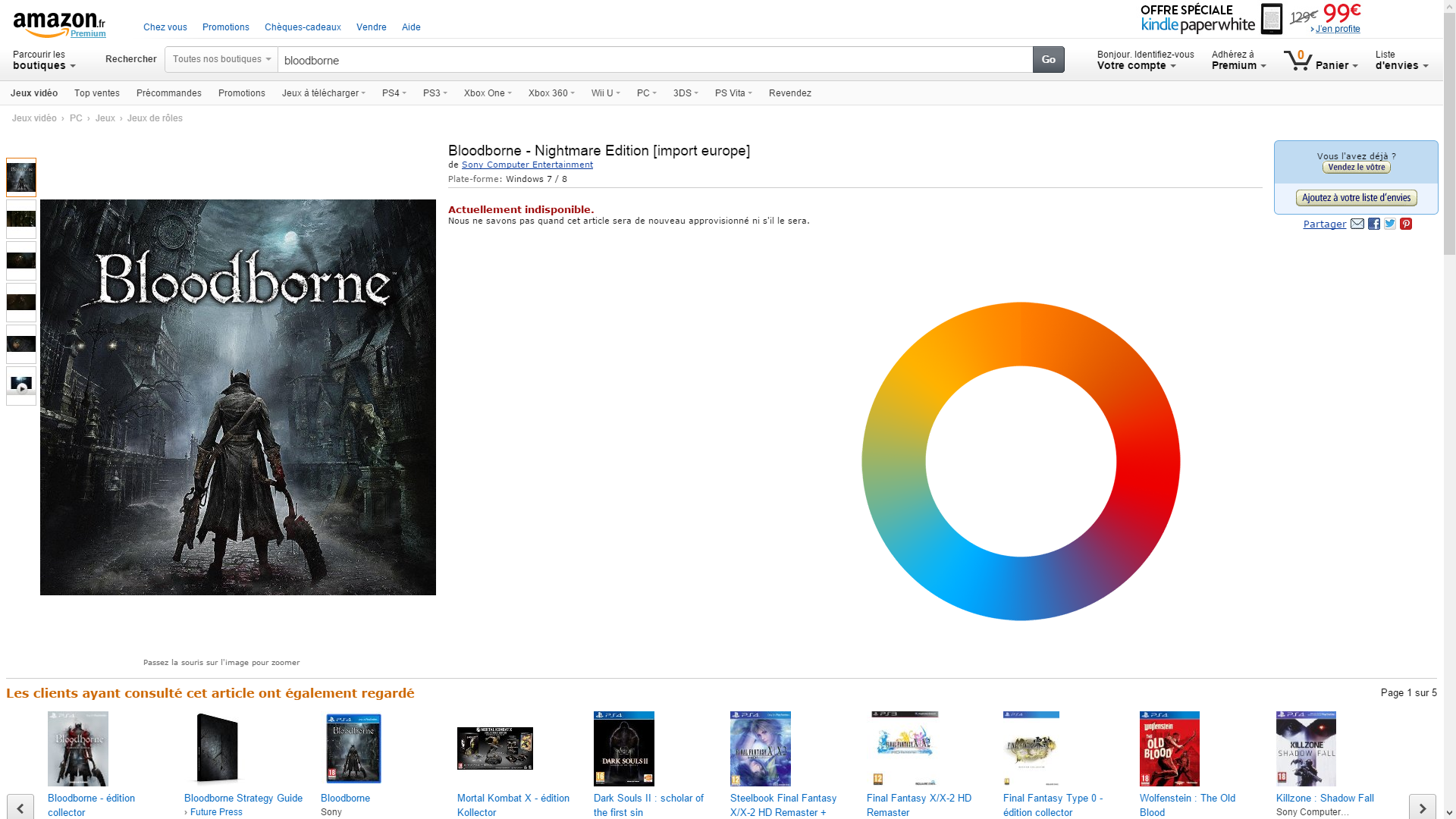Open Précommandes nav item
The height and width of the screenshot is (819, 1456).
pos(169,93)
